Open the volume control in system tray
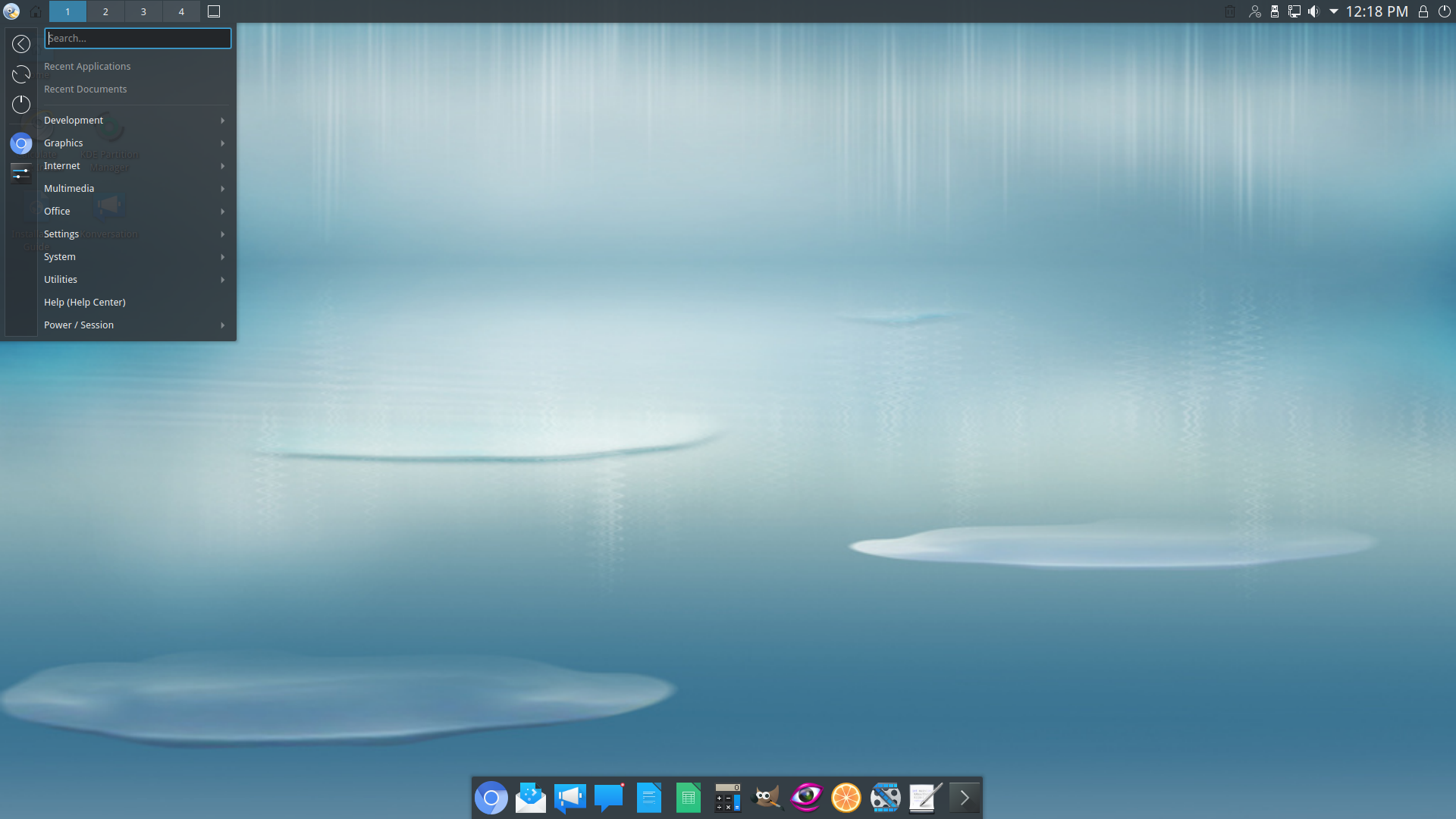Viewport: 1456px width, 819px height. (1314, 11)
